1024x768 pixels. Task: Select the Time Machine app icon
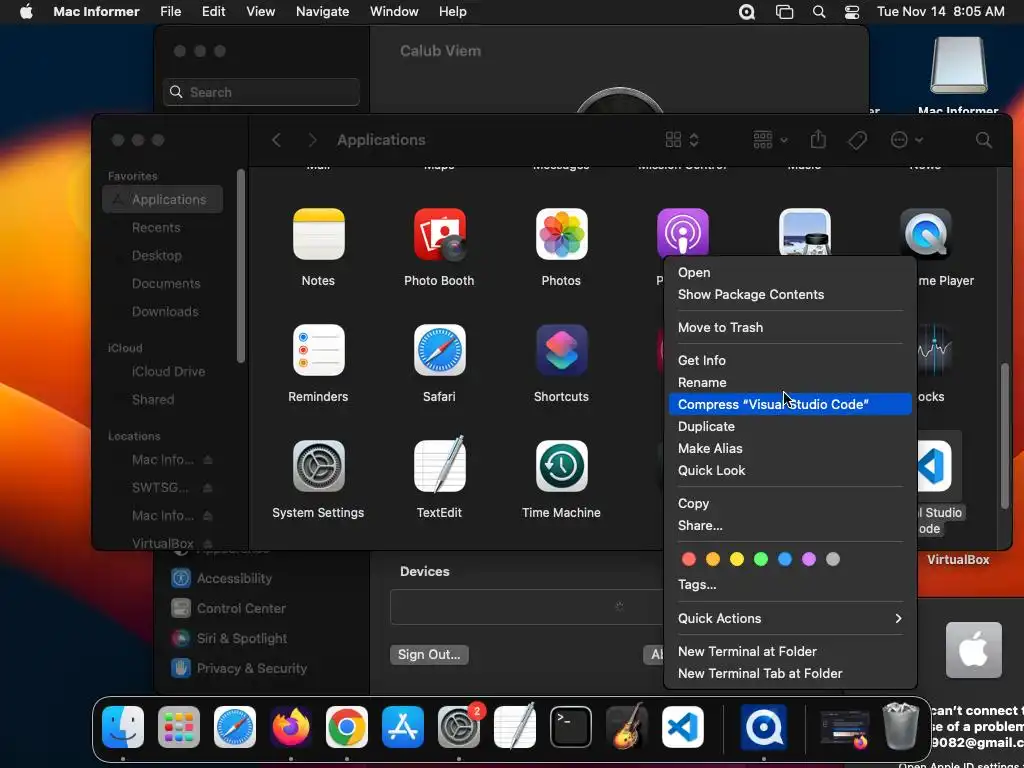point(561,466)
